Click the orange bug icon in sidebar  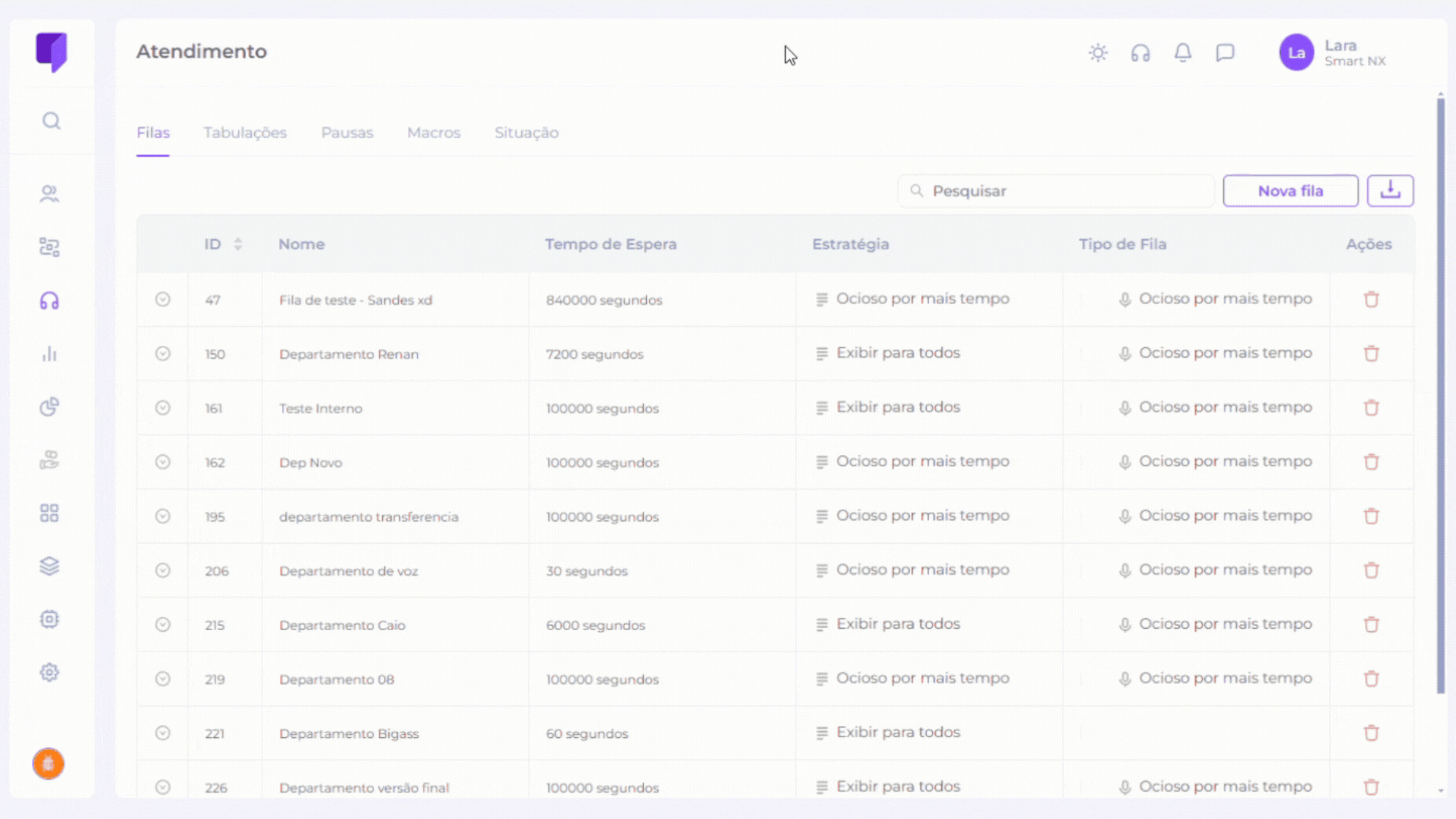click(x=49, y=764)
